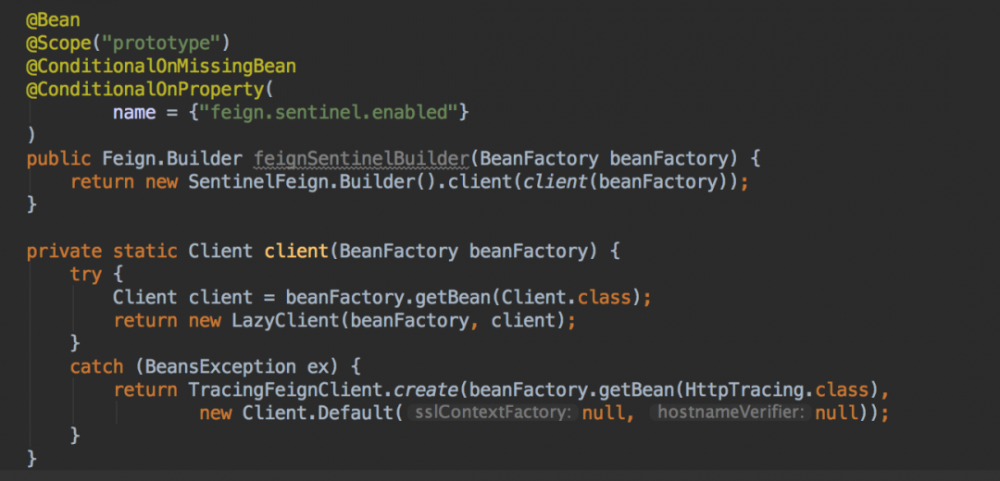This screenshot has width=1000, height=481.
Task: Click Feign.Builder return type
Action: click(x=172, y=159)
